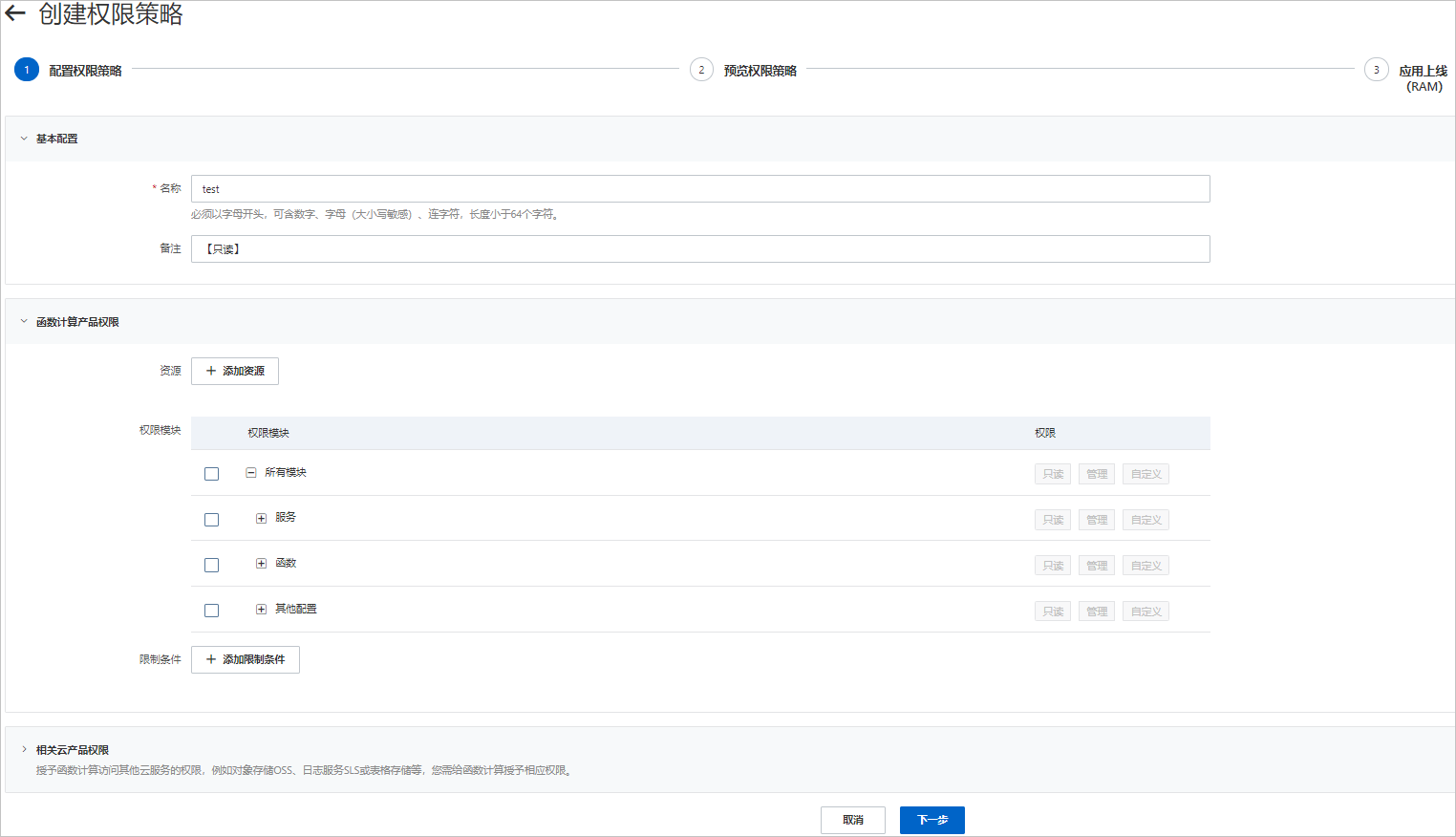Check the 函数 checkbox
1456x837 pixels.
point(211,565)
